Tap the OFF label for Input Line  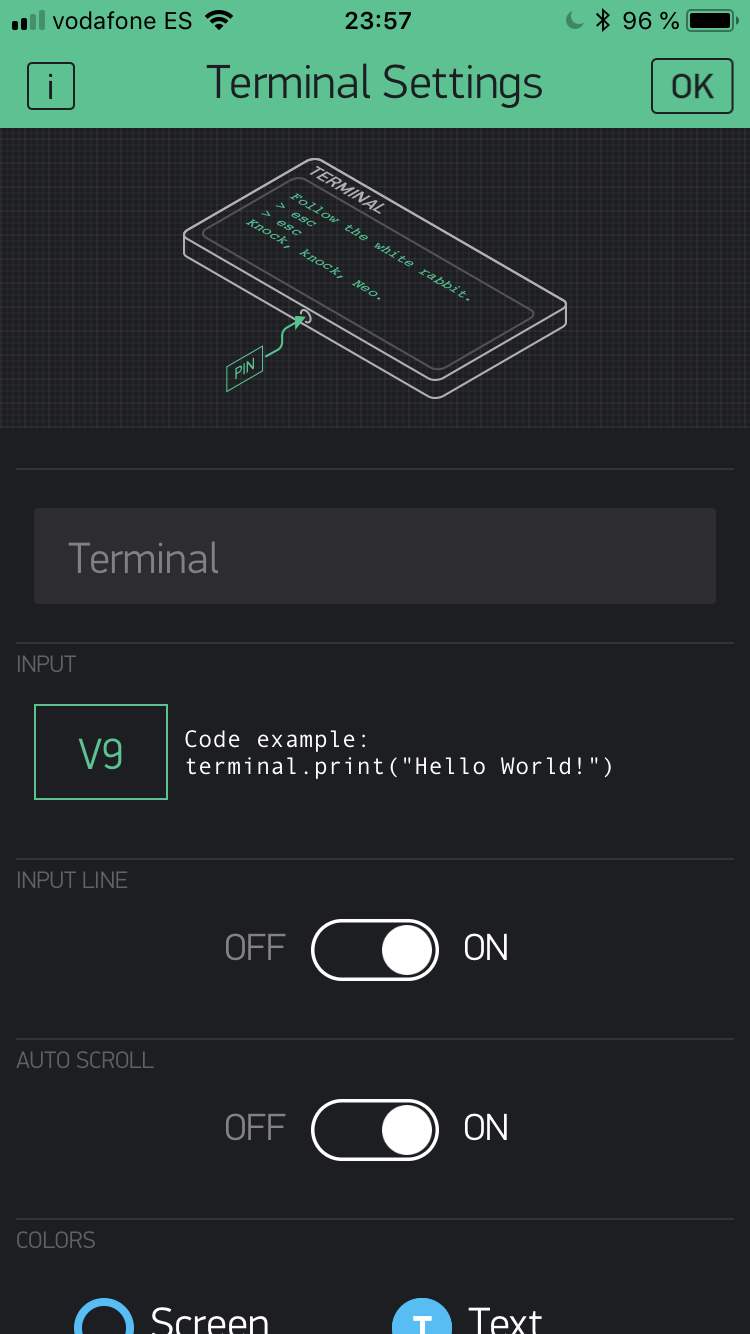(x=255, y=948)
